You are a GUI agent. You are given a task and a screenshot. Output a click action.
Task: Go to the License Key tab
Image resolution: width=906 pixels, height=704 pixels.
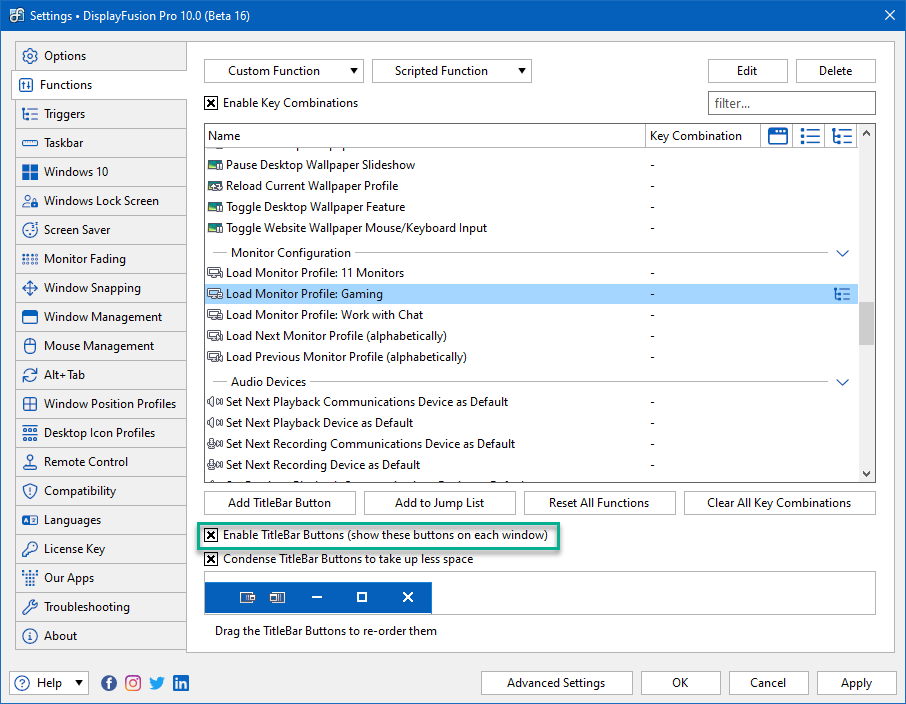click(x=101, y=549)
